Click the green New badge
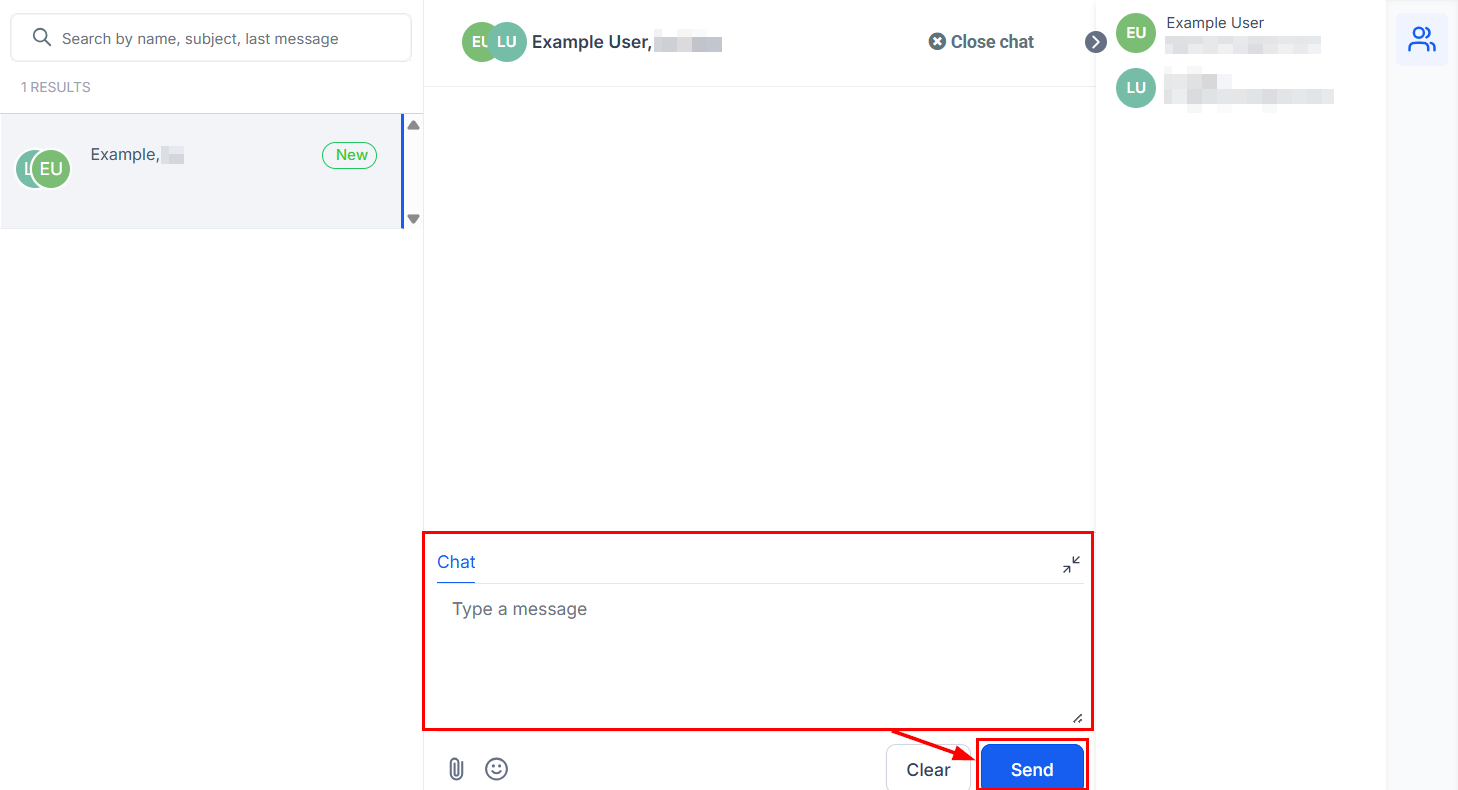The height and width of the screenshot is (790, 1458). point(350,155)
